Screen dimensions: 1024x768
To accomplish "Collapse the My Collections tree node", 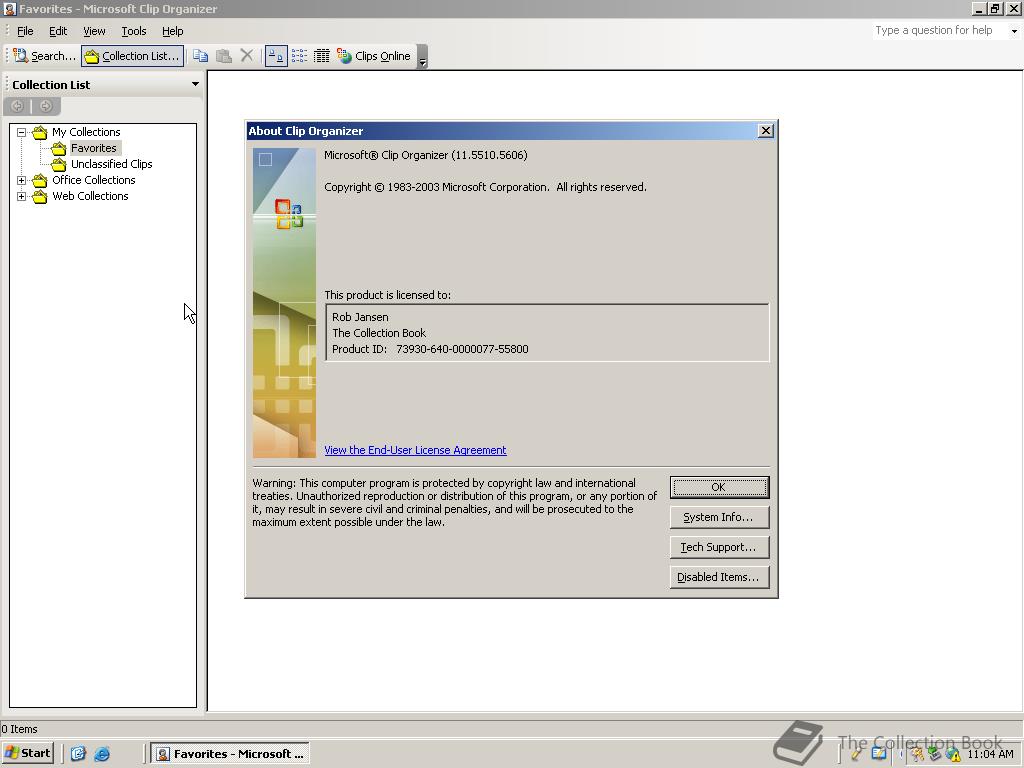I will pos(22,132).
